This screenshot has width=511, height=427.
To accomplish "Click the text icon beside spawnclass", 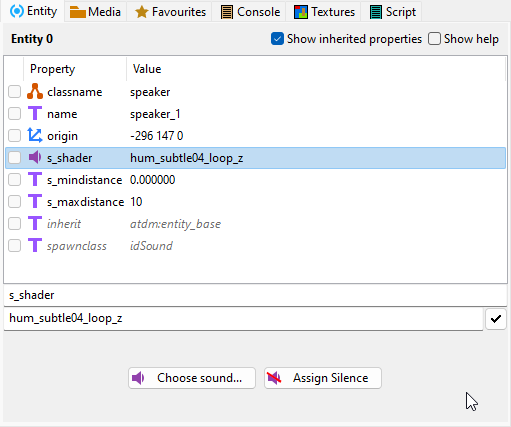I will click(35, 245).
